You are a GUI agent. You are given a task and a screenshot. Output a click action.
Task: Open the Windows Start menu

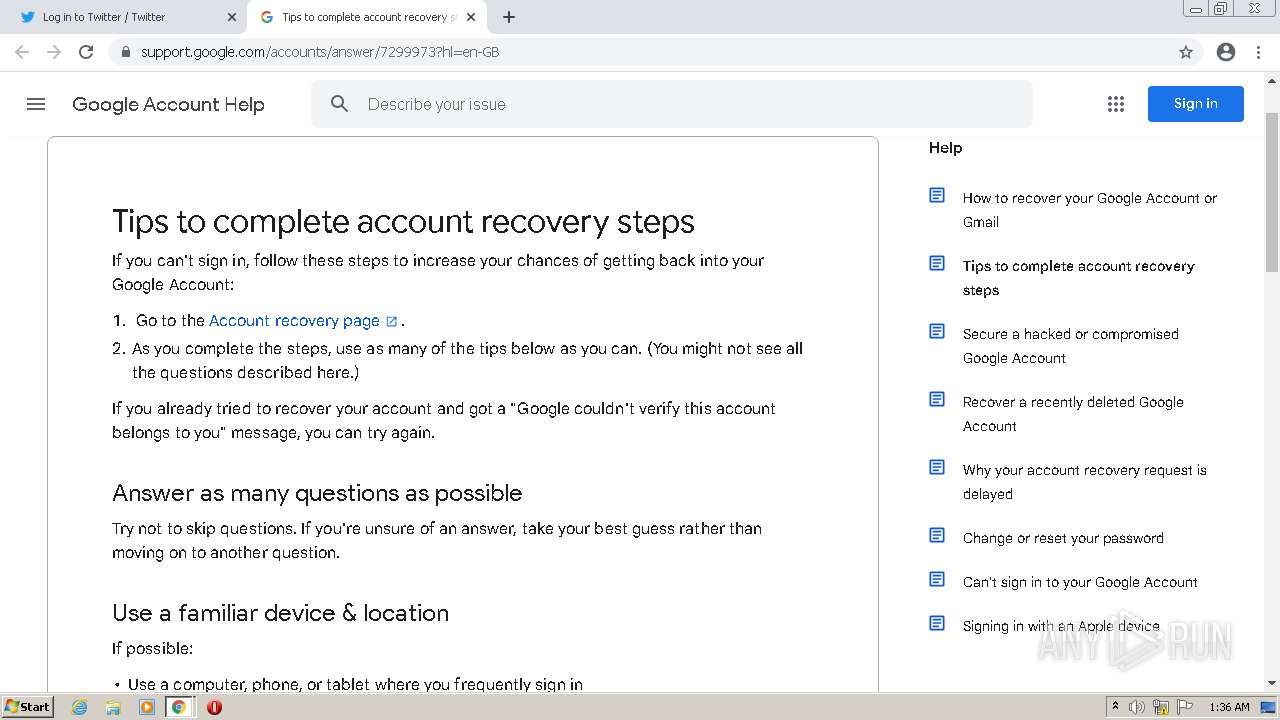pos(27,707)
